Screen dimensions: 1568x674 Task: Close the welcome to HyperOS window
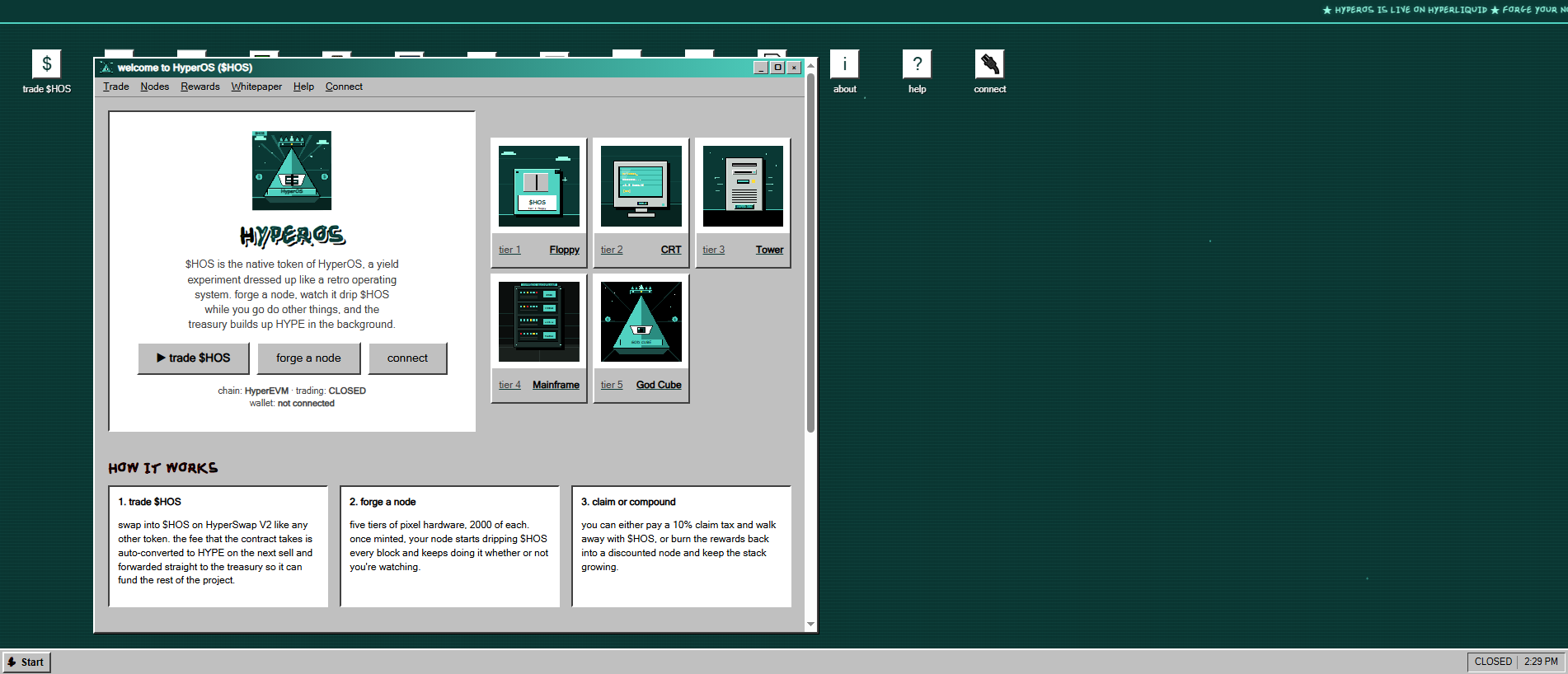pos(794,68)
